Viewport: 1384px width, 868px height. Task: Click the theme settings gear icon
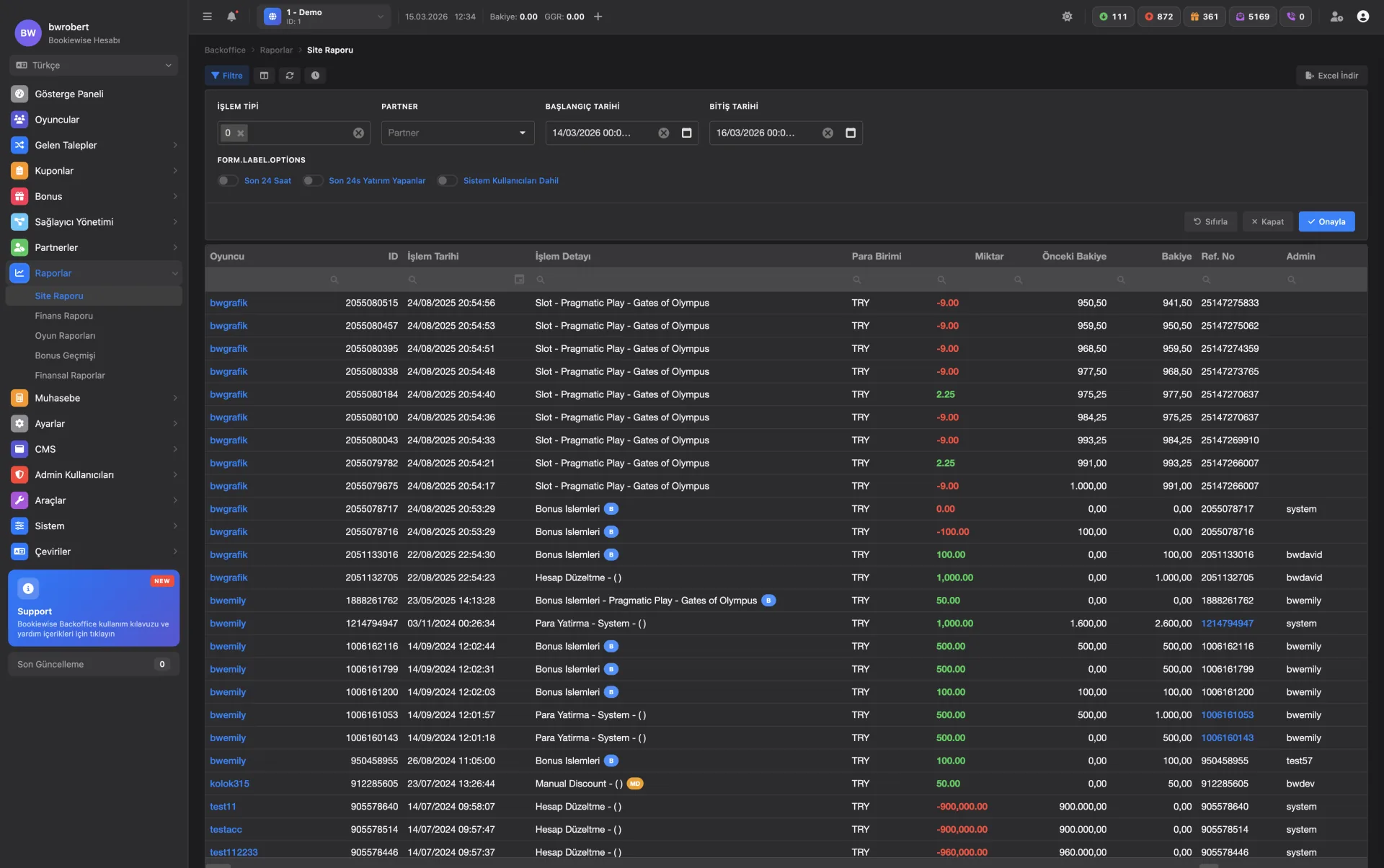click(1067, 17)
